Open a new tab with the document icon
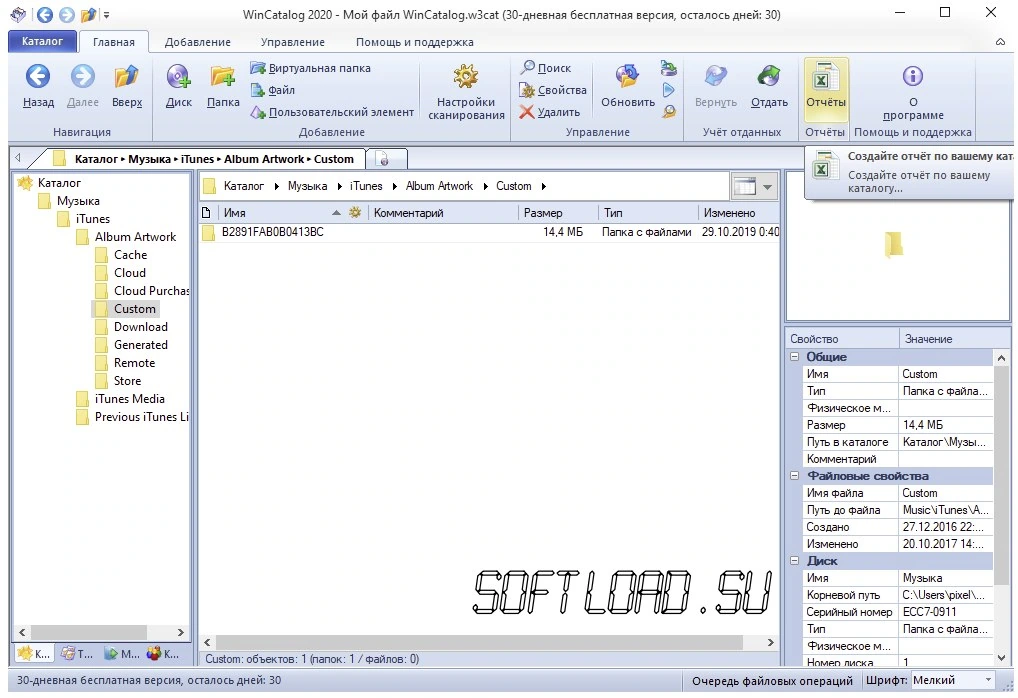The height and width of the screenshot is (698, 1018). 383,159
